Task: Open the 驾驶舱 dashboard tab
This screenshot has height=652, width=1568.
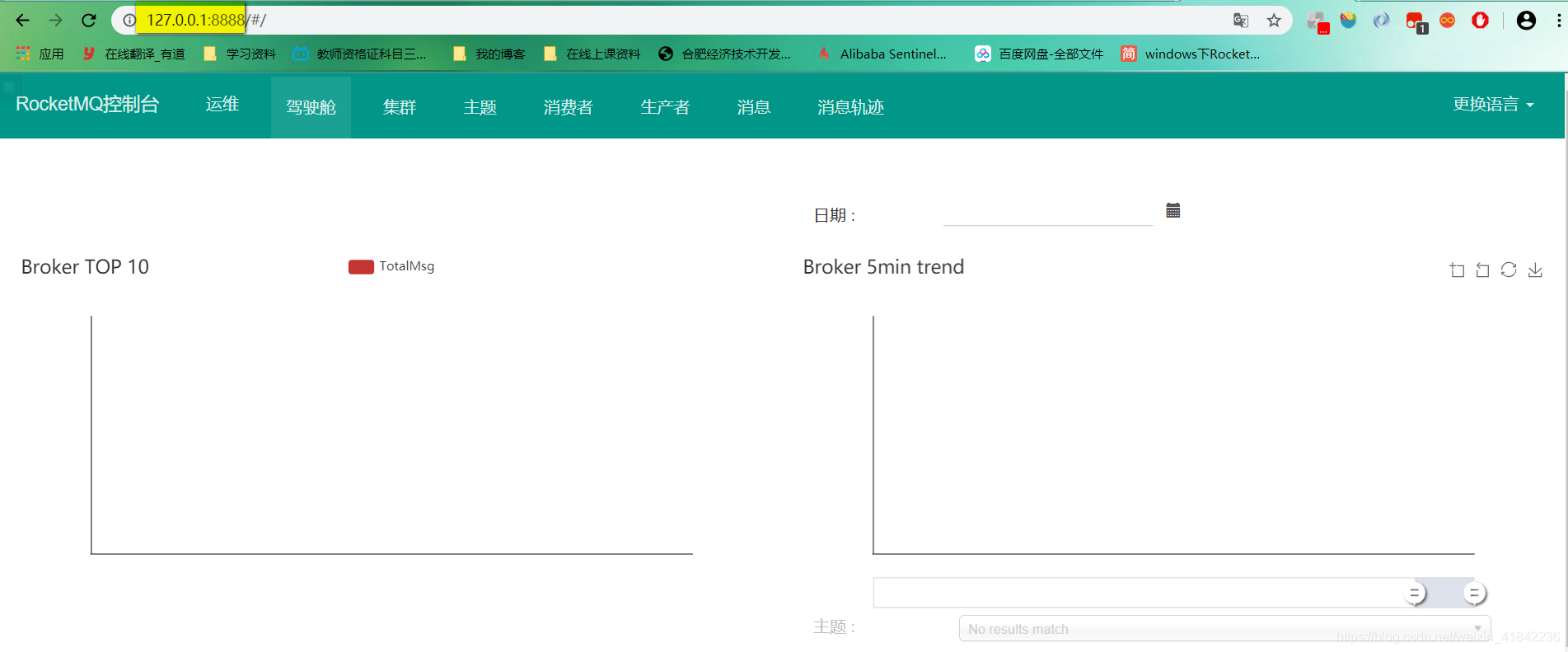Action: (x=311, y=107)
